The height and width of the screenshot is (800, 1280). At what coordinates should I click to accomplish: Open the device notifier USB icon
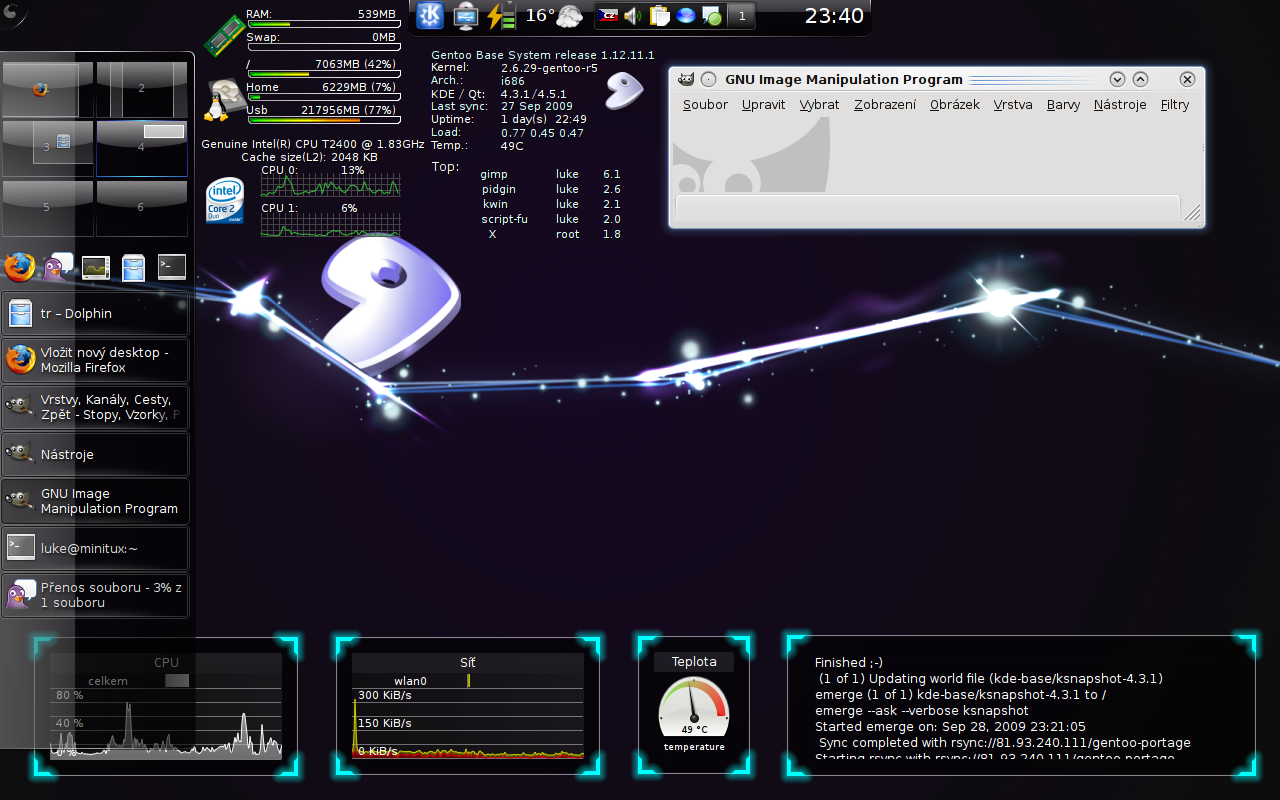[465, 15]
